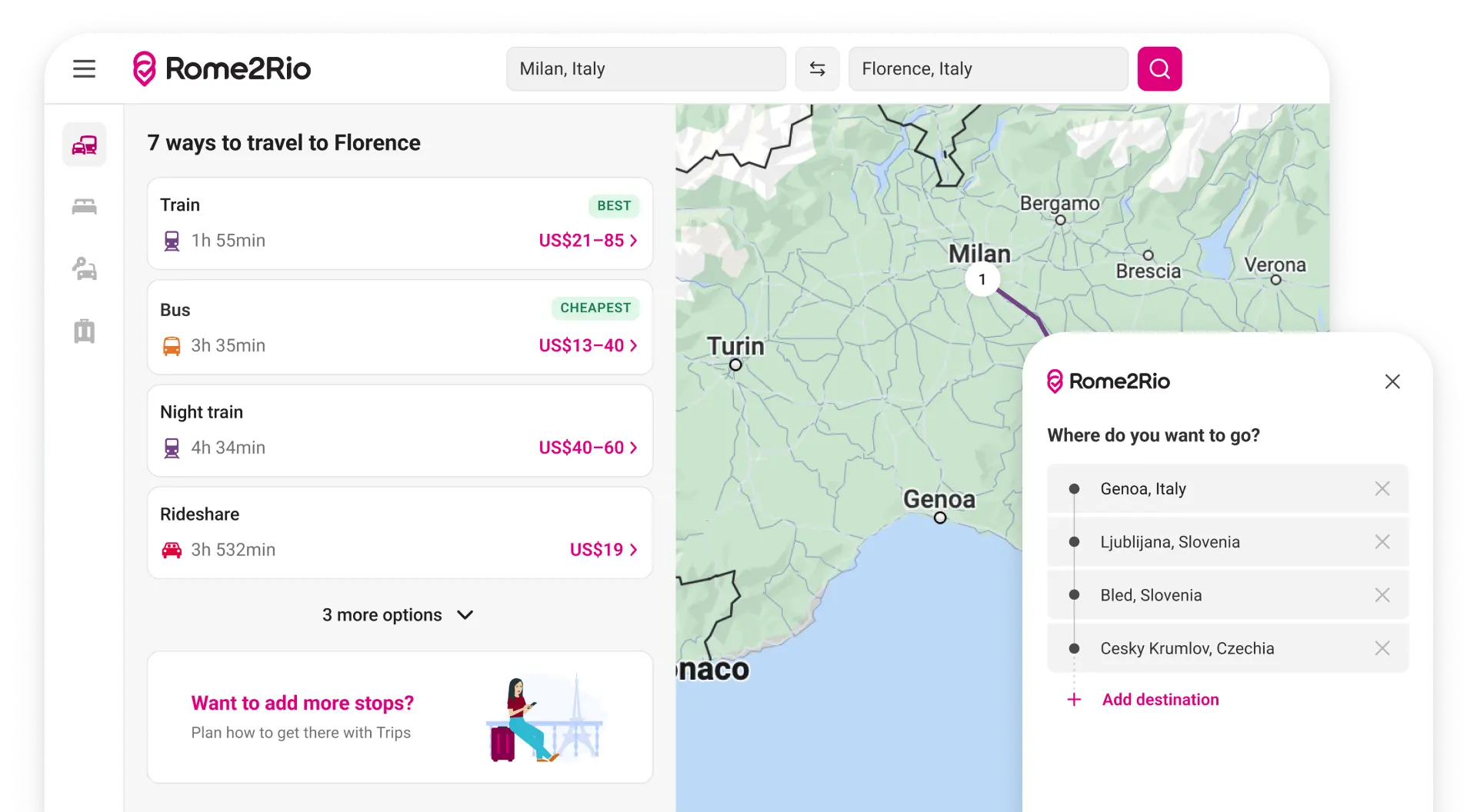The image size is (1477, 812).
Task: Click the origin field Milan, Italy
Action: tap(646, 69)
